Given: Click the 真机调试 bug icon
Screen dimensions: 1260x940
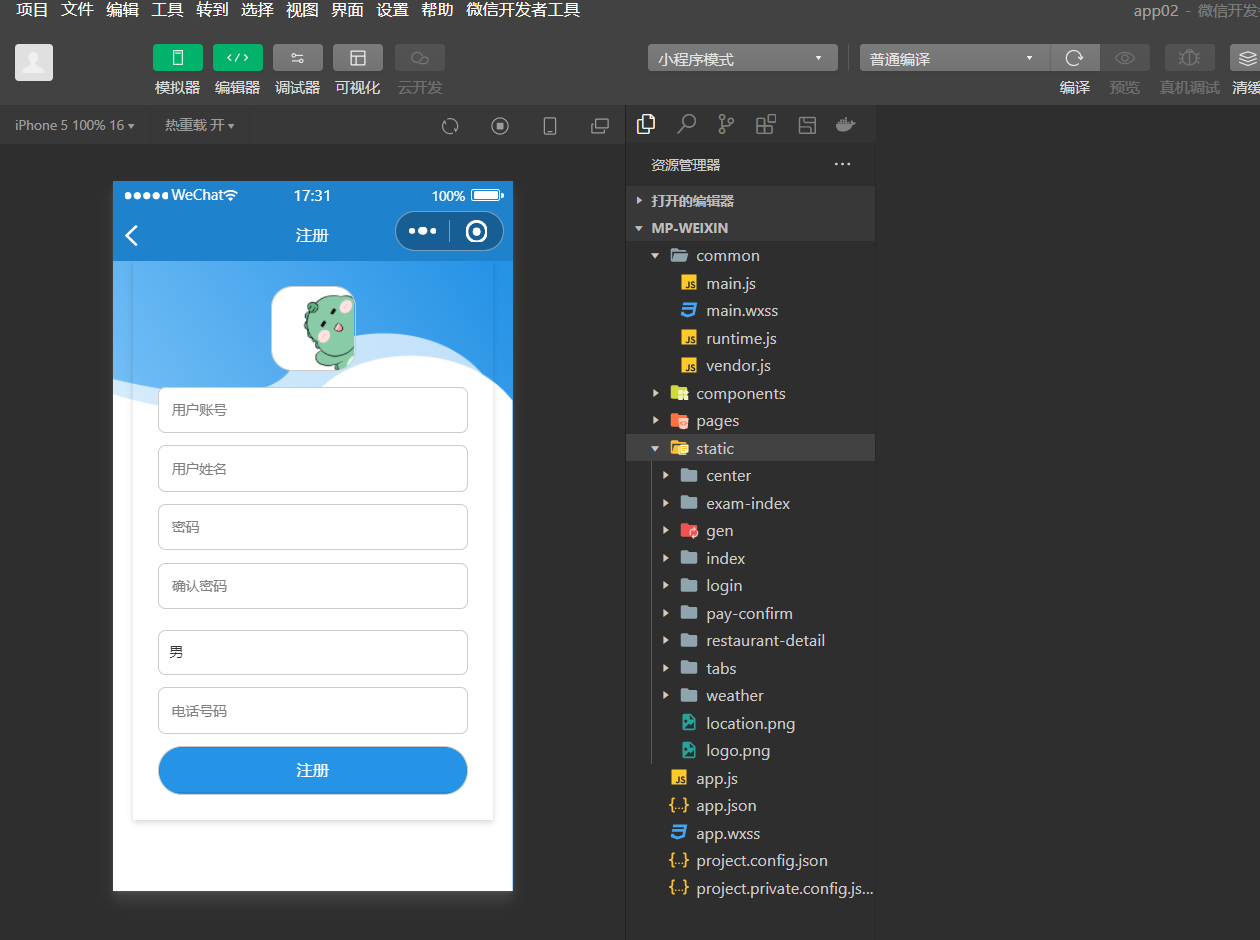Looking at the screenshot, I should pyautogui.click(x=1190, y=58).
